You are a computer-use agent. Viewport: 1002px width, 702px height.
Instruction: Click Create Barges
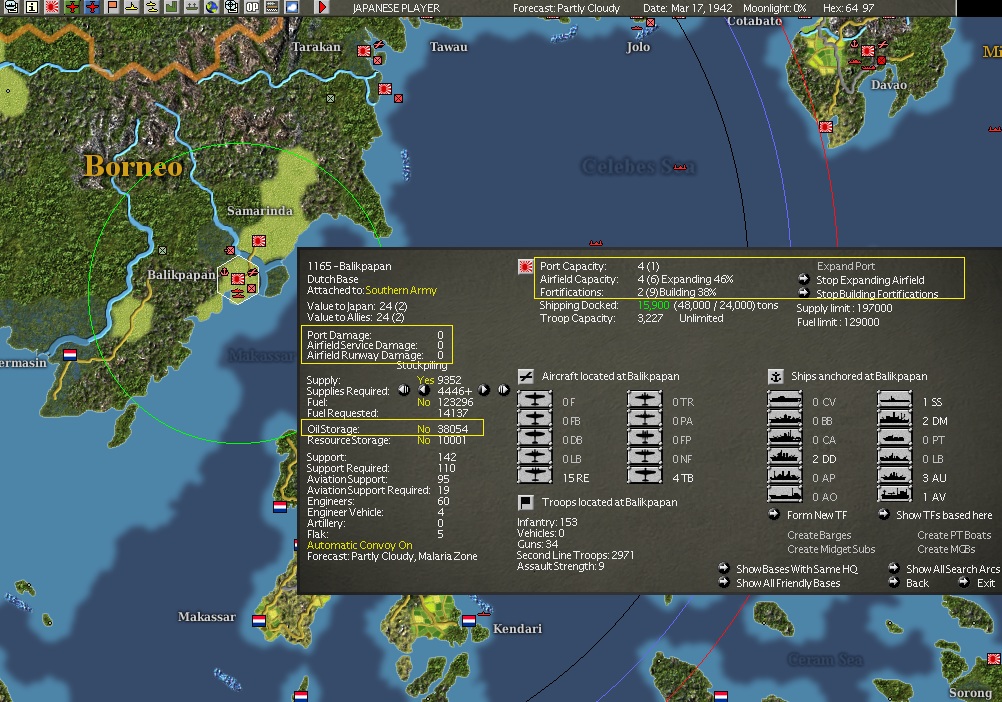point(819,535)
